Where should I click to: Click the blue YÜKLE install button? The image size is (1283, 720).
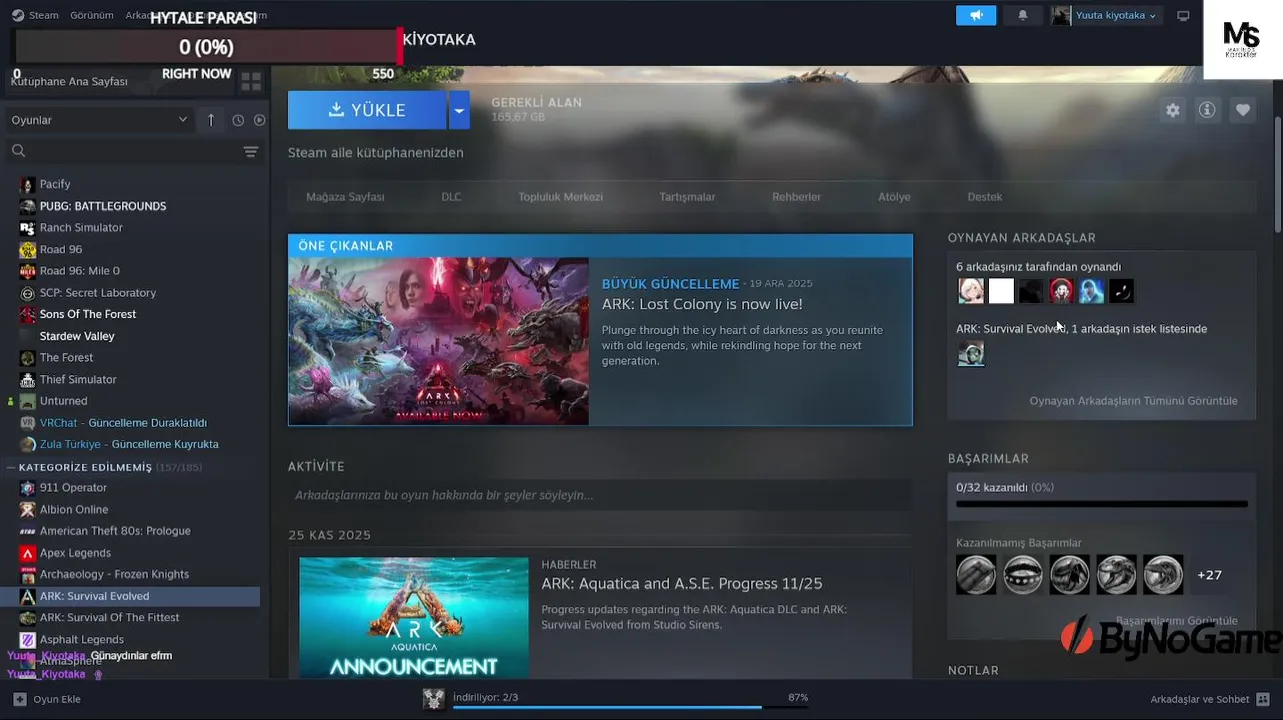point(367,110)
